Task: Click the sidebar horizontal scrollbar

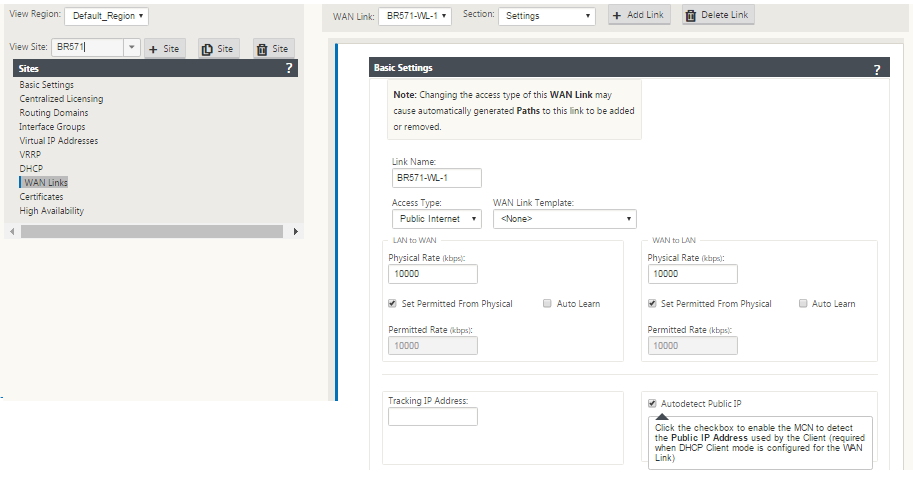Action: click(x=151, y=232)
